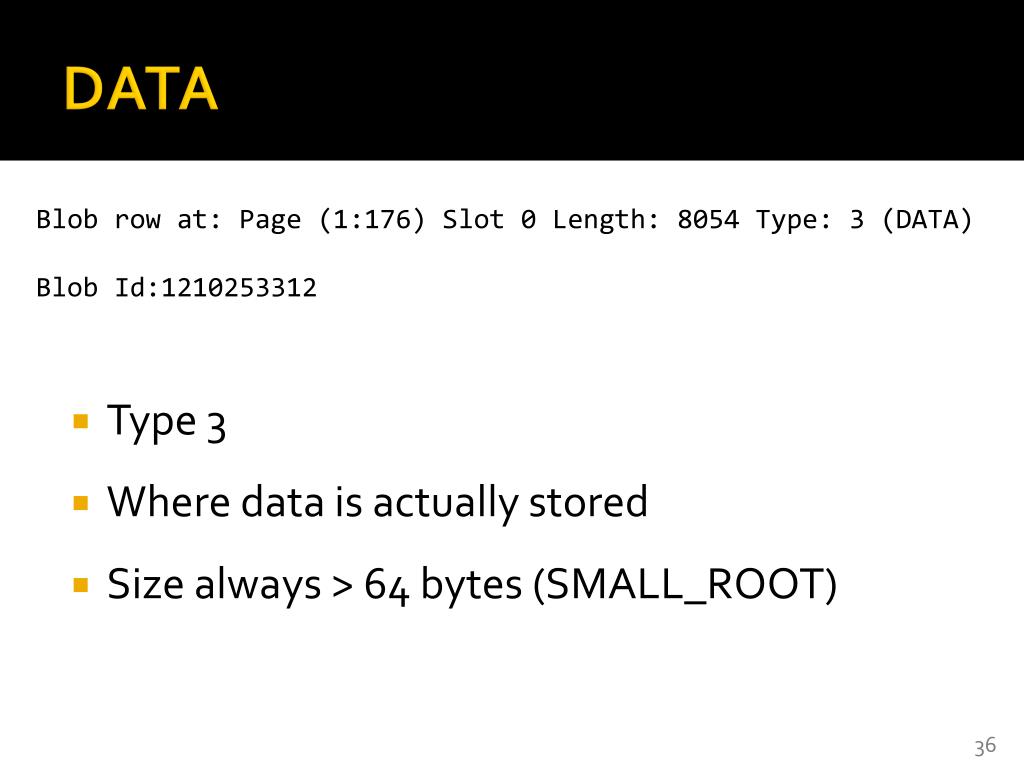The image size is (1024, 768).
Task: Click the Blob Id:1210253312 line
Action: coord(176,287)
